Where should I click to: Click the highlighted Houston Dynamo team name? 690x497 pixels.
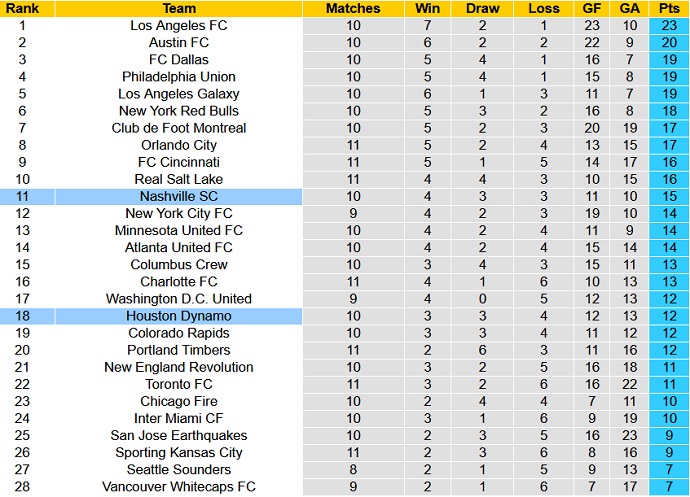click(x=179, y=316)
